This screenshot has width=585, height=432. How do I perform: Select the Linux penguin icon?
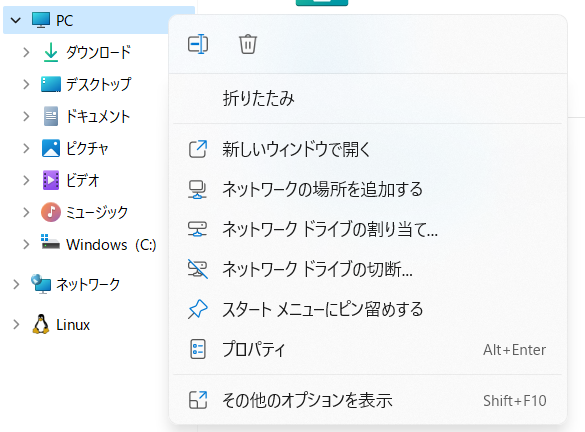pyautogui.click(x=41, y=324)
